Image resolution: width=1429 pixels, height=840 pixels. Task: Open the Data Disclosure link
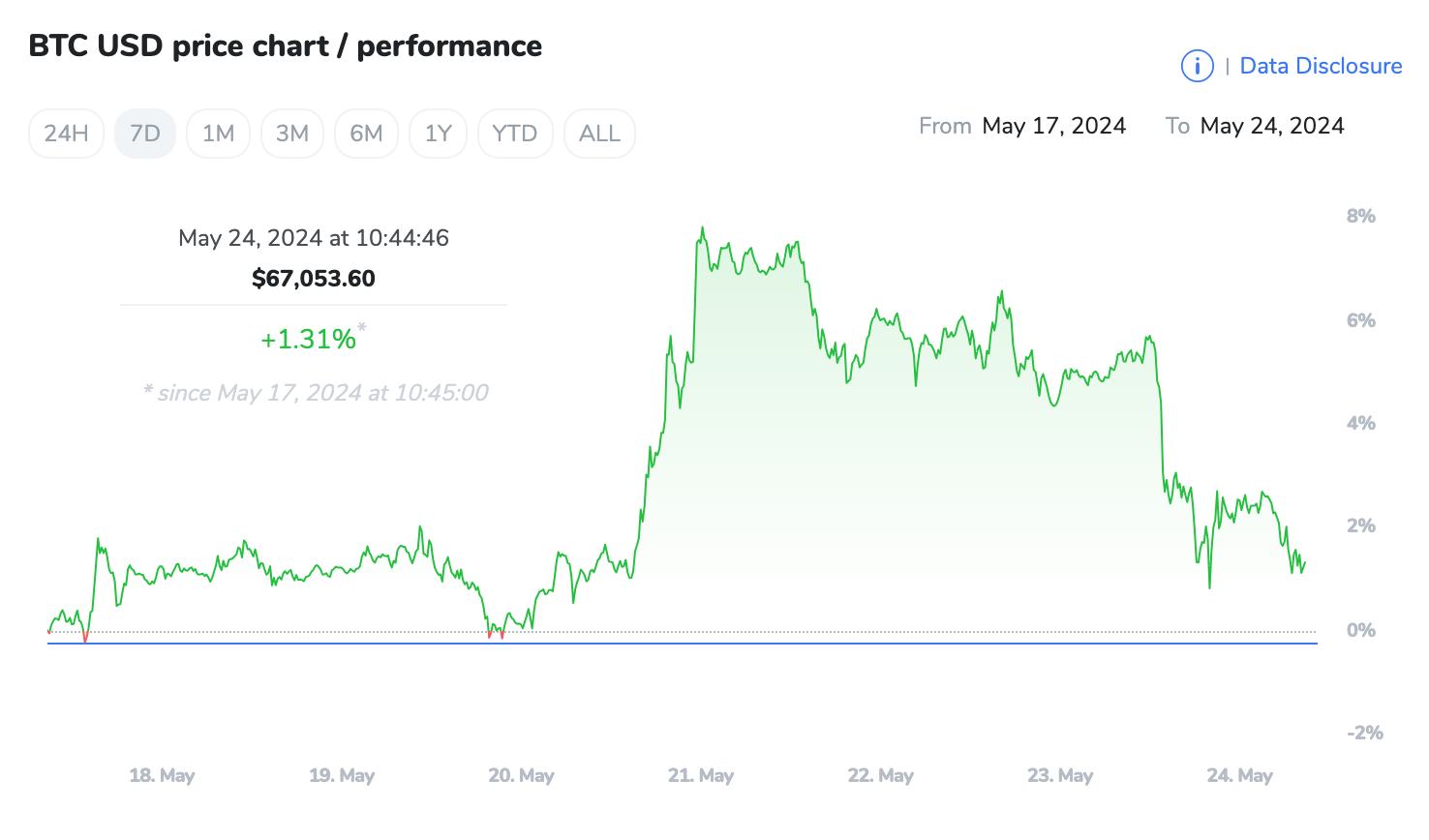[x=1321, y=66]
